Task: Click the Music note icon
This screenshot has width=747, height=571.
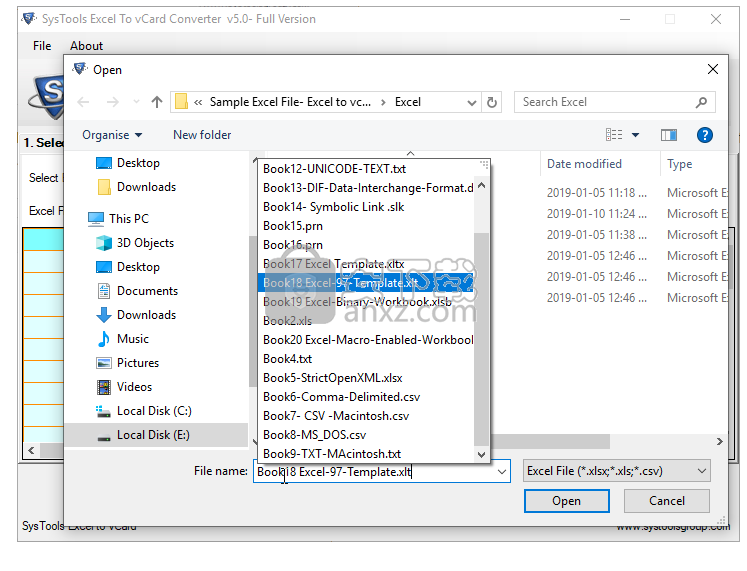Action: 103,339
